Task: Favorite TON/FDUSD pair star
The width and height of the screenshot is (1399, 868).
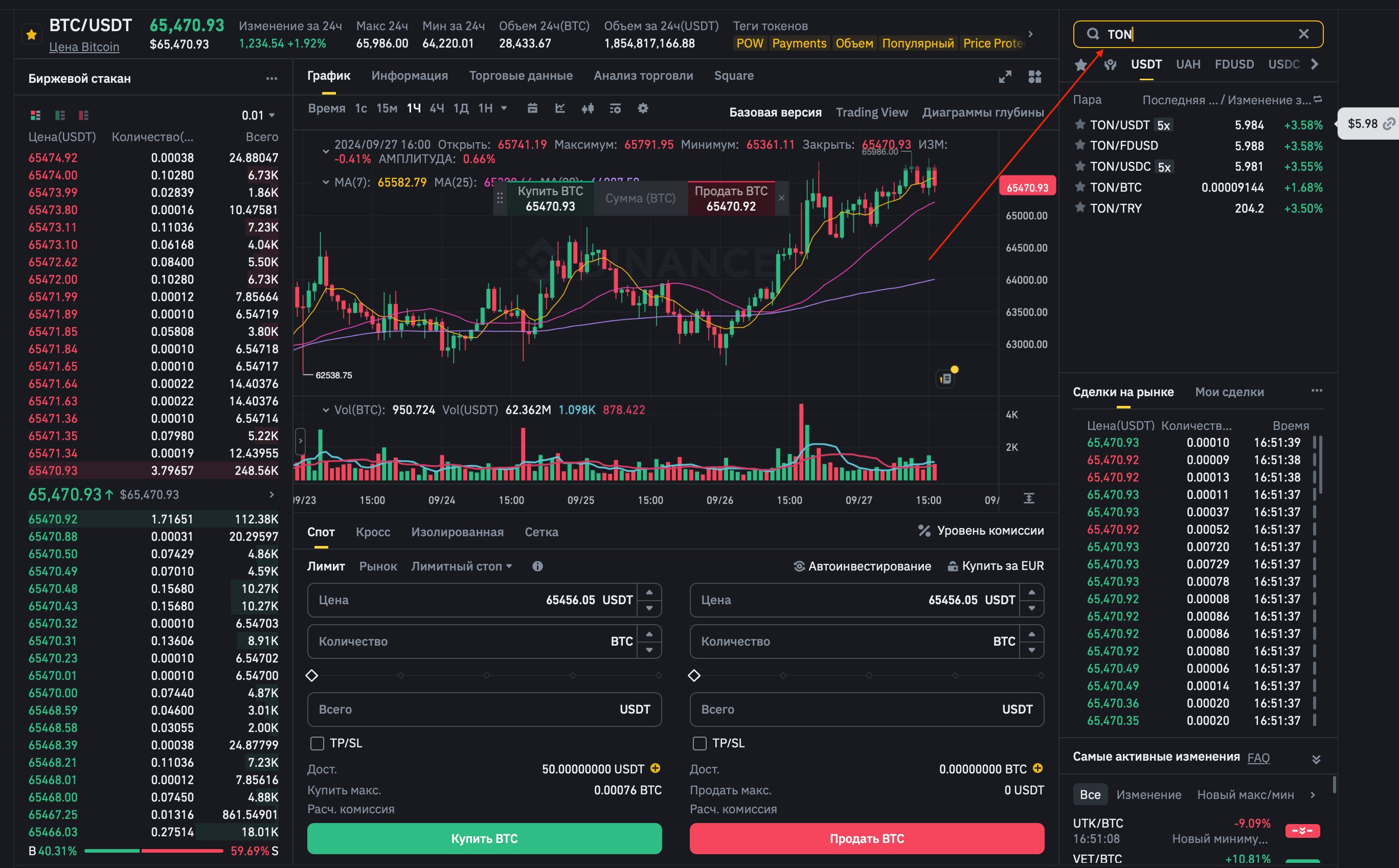Action: click(x=1080, y=145)
